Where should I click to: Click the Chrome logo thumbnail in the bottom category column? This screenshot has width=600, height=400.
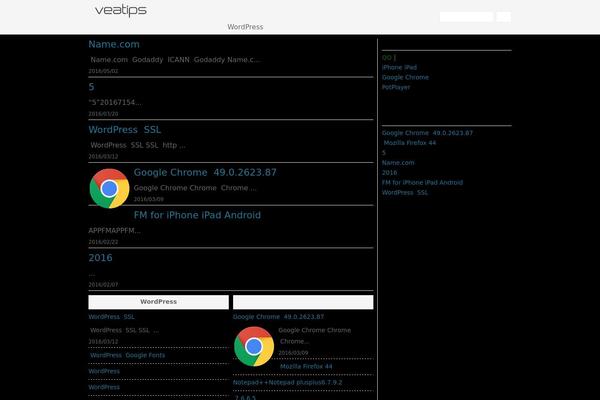[x=254, y=346]
